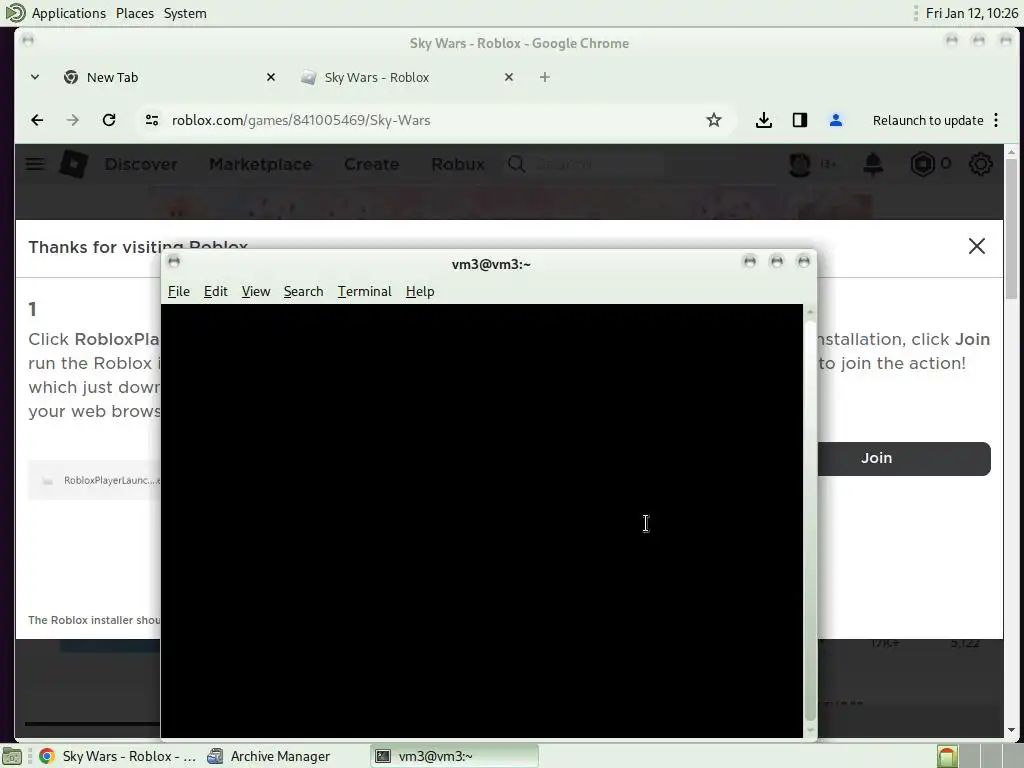1024x768 pixels.
Task: Open the Applications system menu
Action: coord(69,13)
